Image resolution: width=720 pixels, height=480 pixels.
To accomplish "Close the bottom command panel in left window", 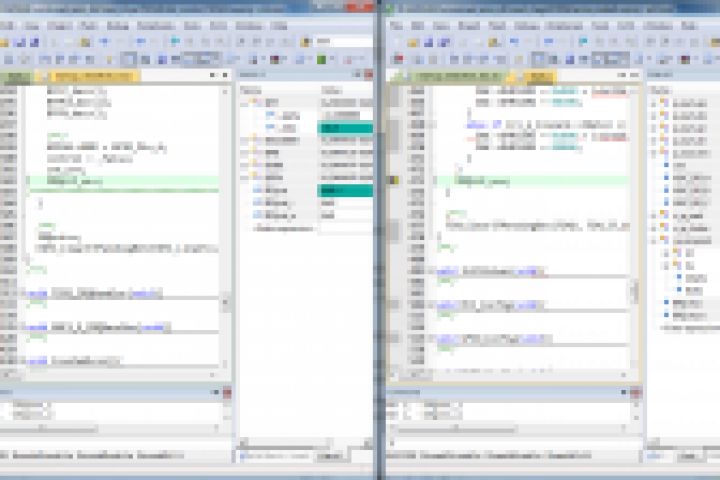I will click(227, 392).
